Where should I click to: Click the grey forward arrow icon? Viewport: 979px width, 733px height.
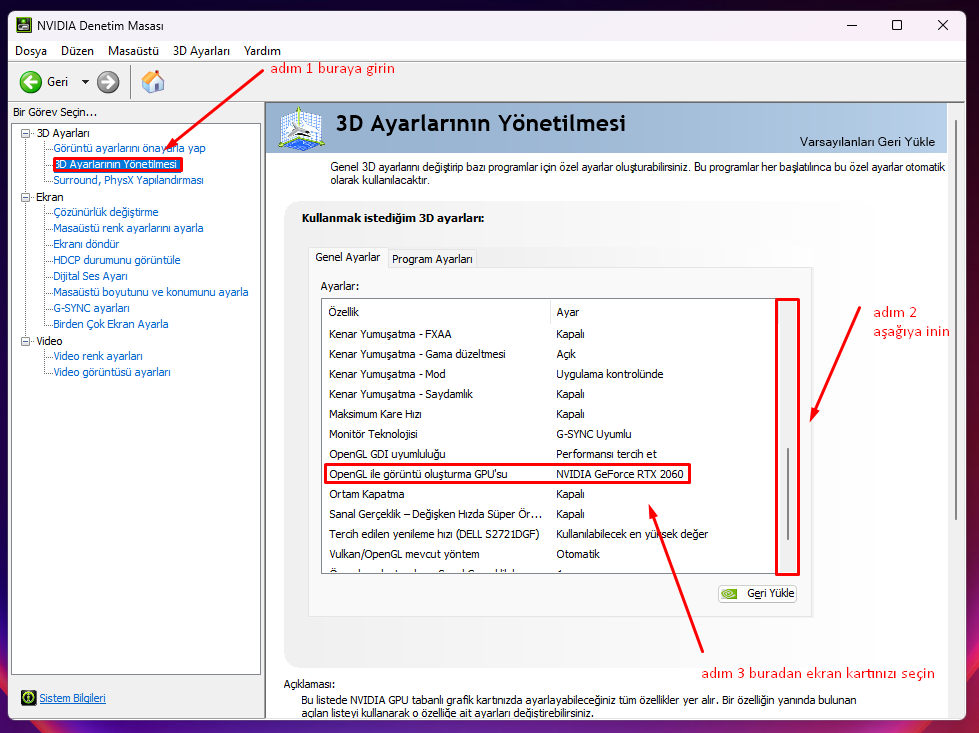(x=108, y=82)
